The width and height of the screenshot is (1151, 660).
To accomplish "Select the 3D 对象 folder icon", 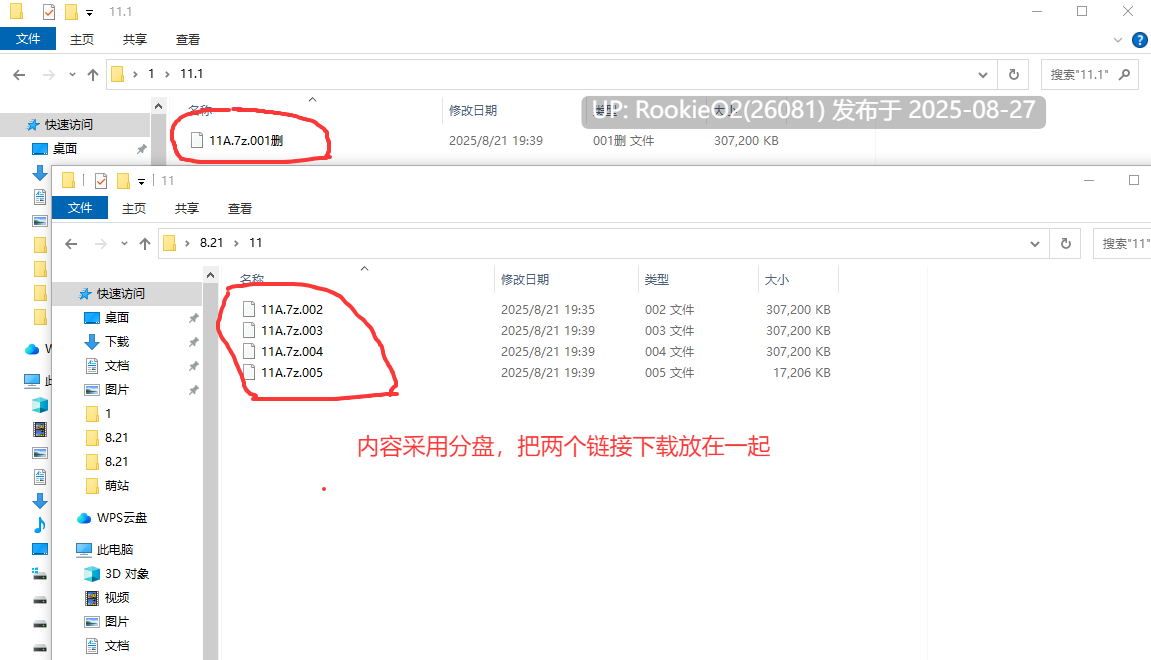I will [x=92, y=573].
